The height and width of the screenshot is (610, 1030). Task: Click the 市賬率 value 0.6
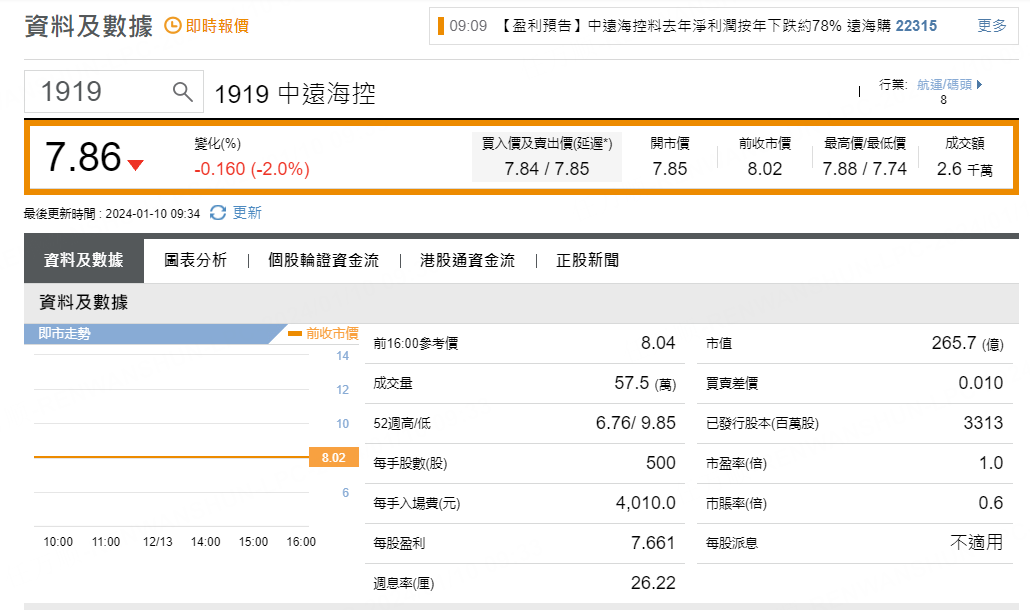tap(991, 503)
